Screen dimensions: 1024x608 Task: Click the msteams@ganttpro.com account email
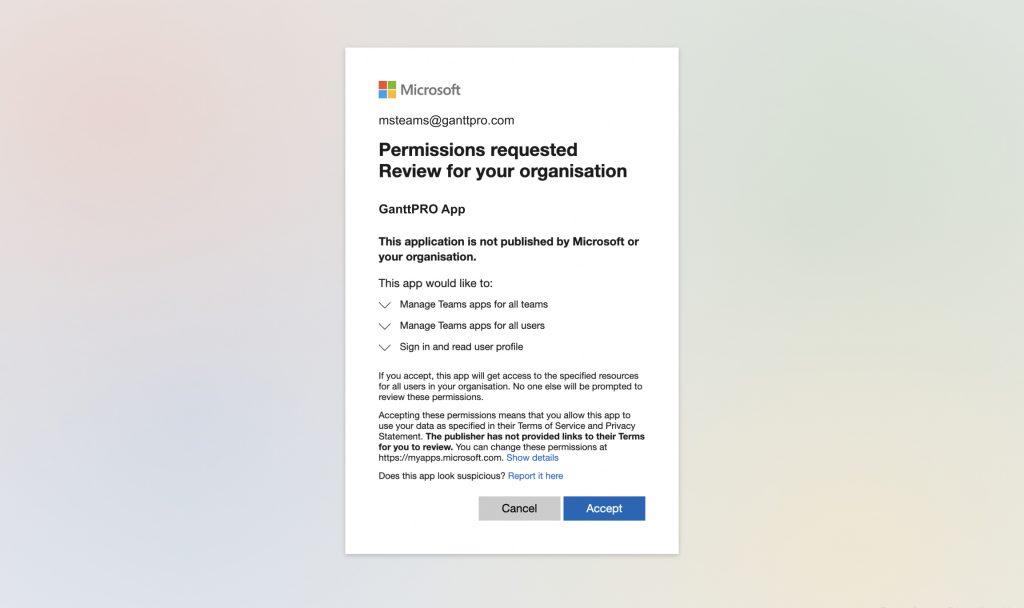446,120
